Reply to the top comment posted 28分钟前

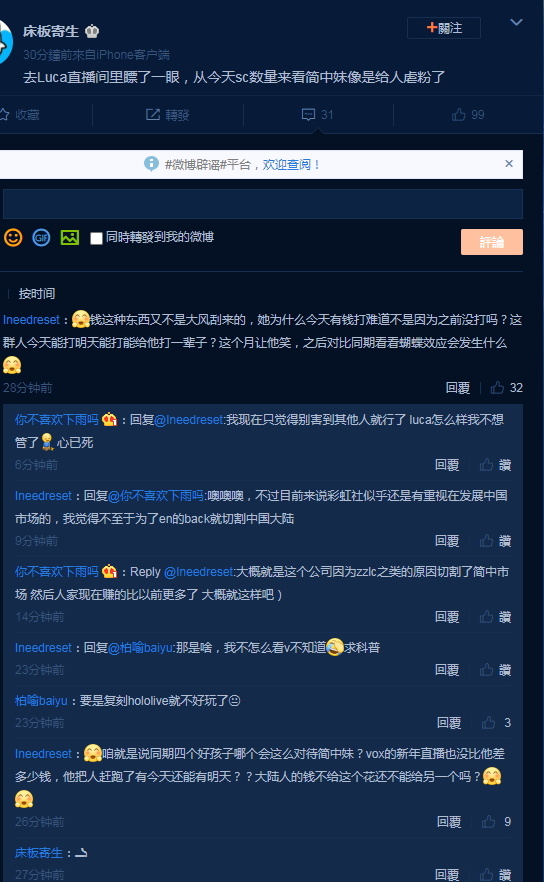coord(457,388)
